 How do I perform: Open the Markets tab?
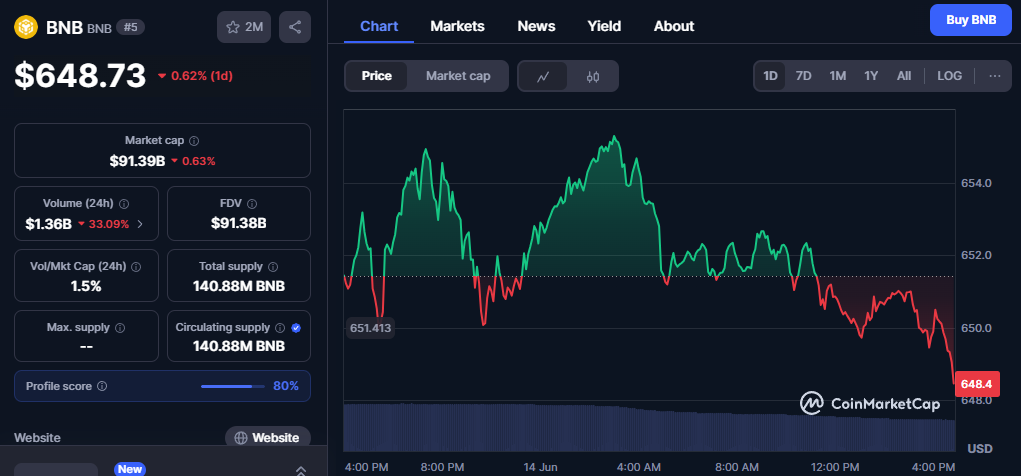point(457,27)
